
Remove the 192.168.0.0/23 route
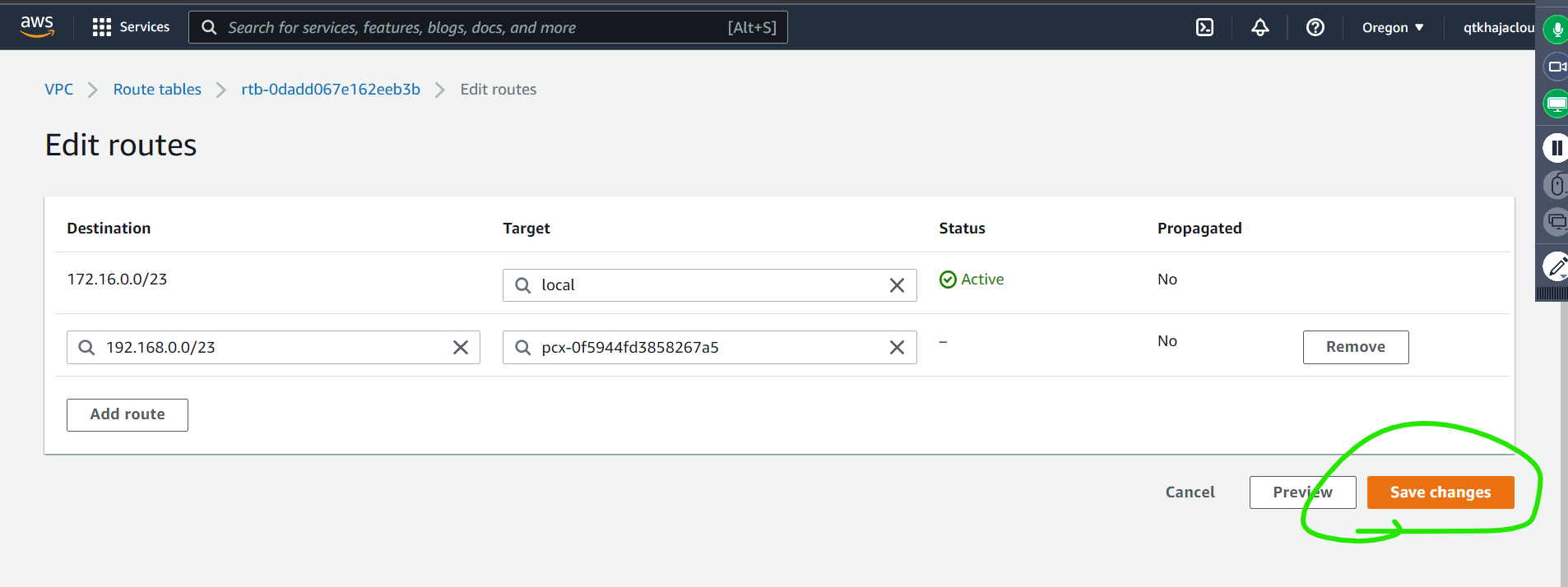[1356, 347]
